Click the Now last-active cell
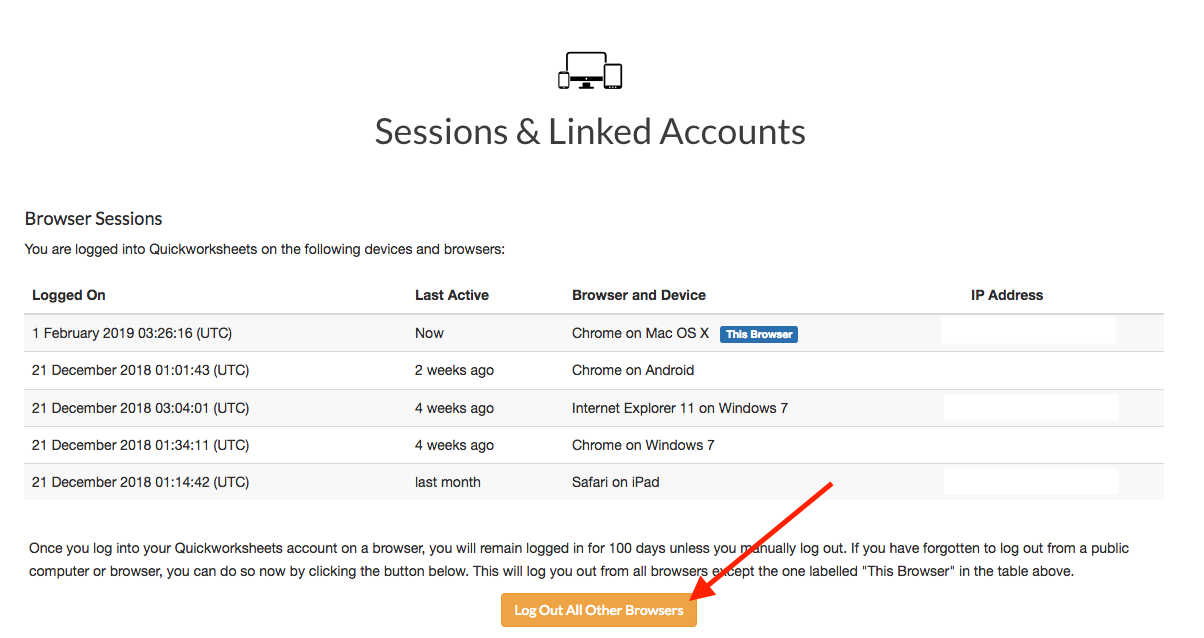Image resolution: width=1204 pixels, height=638 pixels. click(430, 333)
